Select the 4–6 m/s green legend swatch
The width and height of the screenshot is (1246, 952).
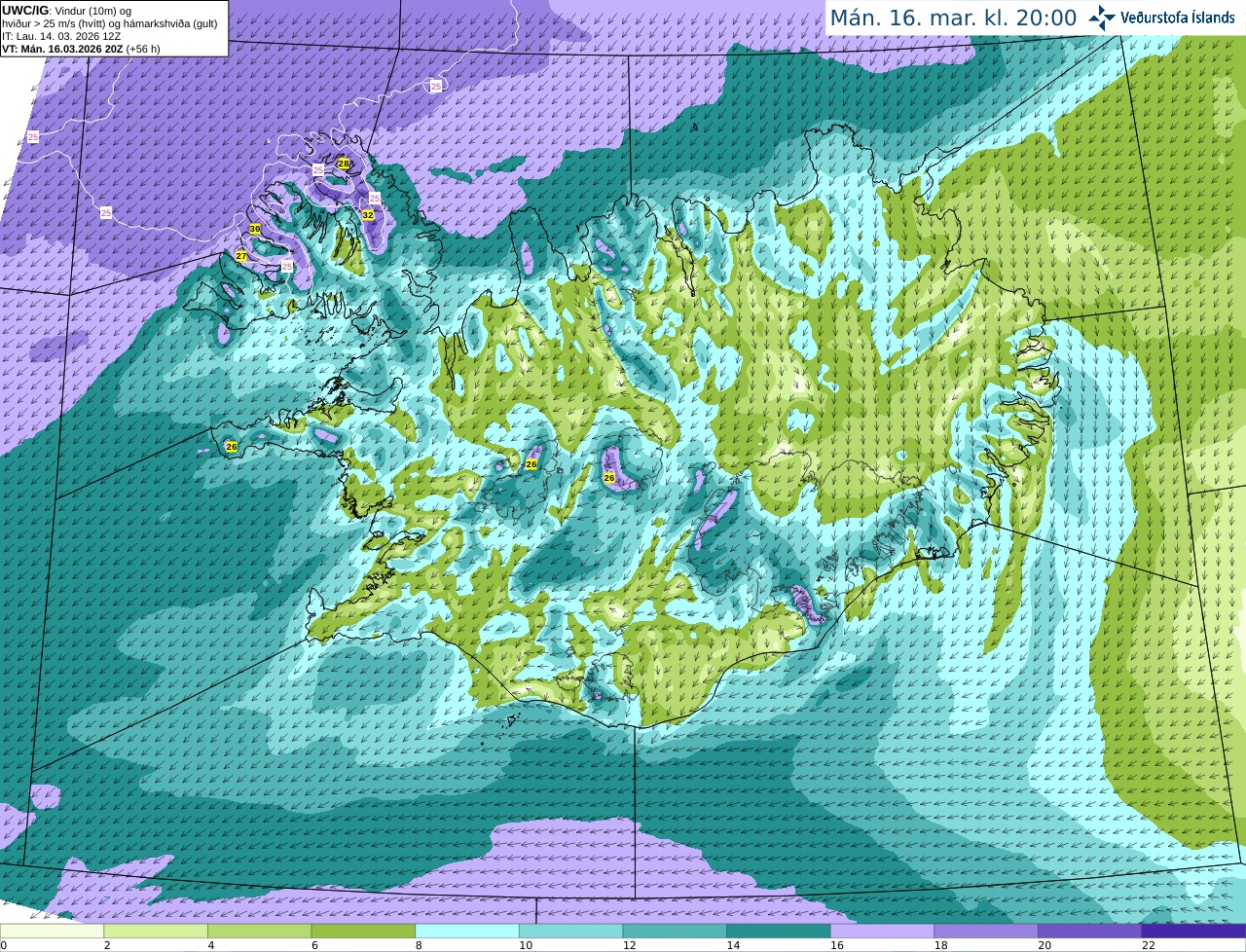[x=260, y=931]
